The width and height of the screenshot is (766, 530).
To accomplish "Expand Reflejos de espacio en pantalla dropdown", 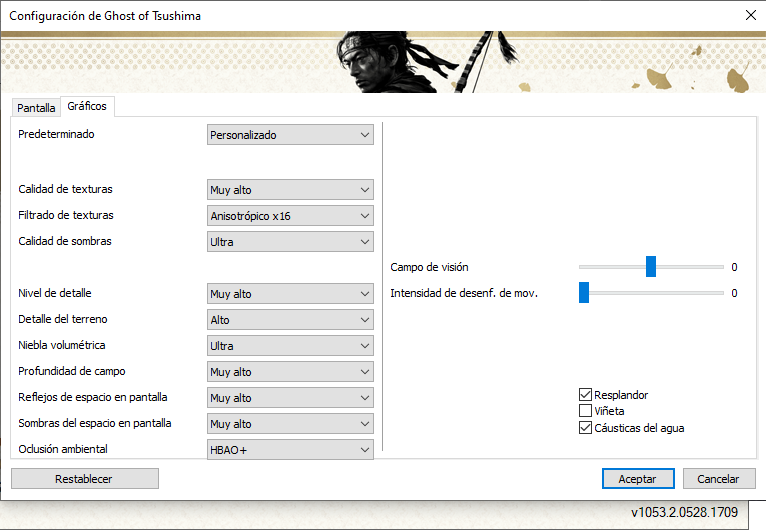I will (290, 398).
